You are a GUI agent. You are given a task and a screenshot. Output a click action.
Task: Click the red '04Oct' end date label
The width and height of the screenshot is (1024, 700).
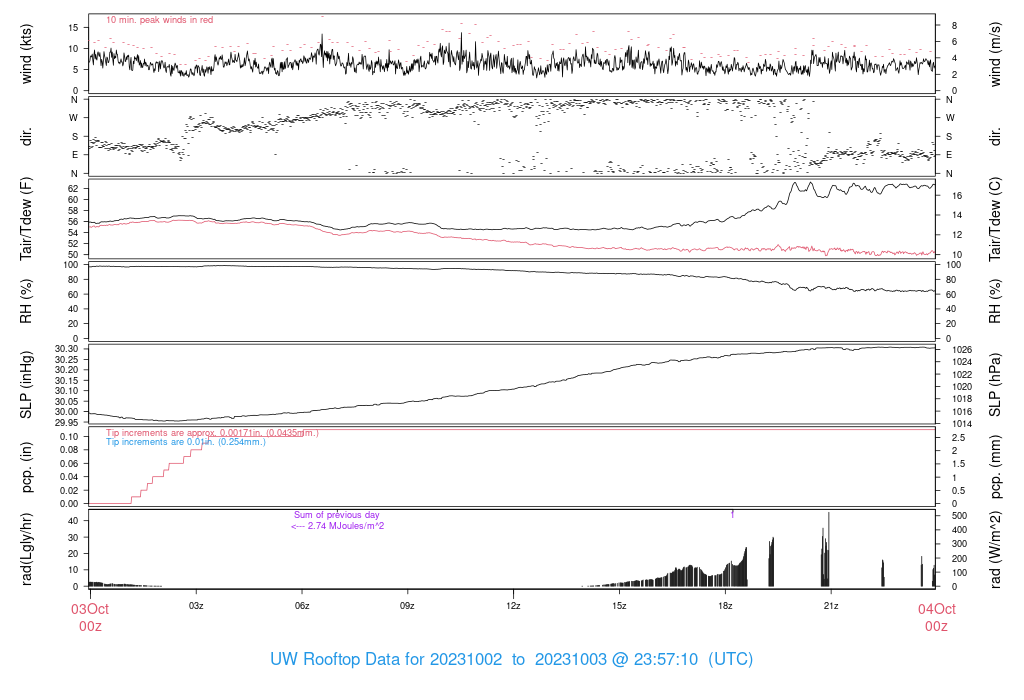click(936, 609)
